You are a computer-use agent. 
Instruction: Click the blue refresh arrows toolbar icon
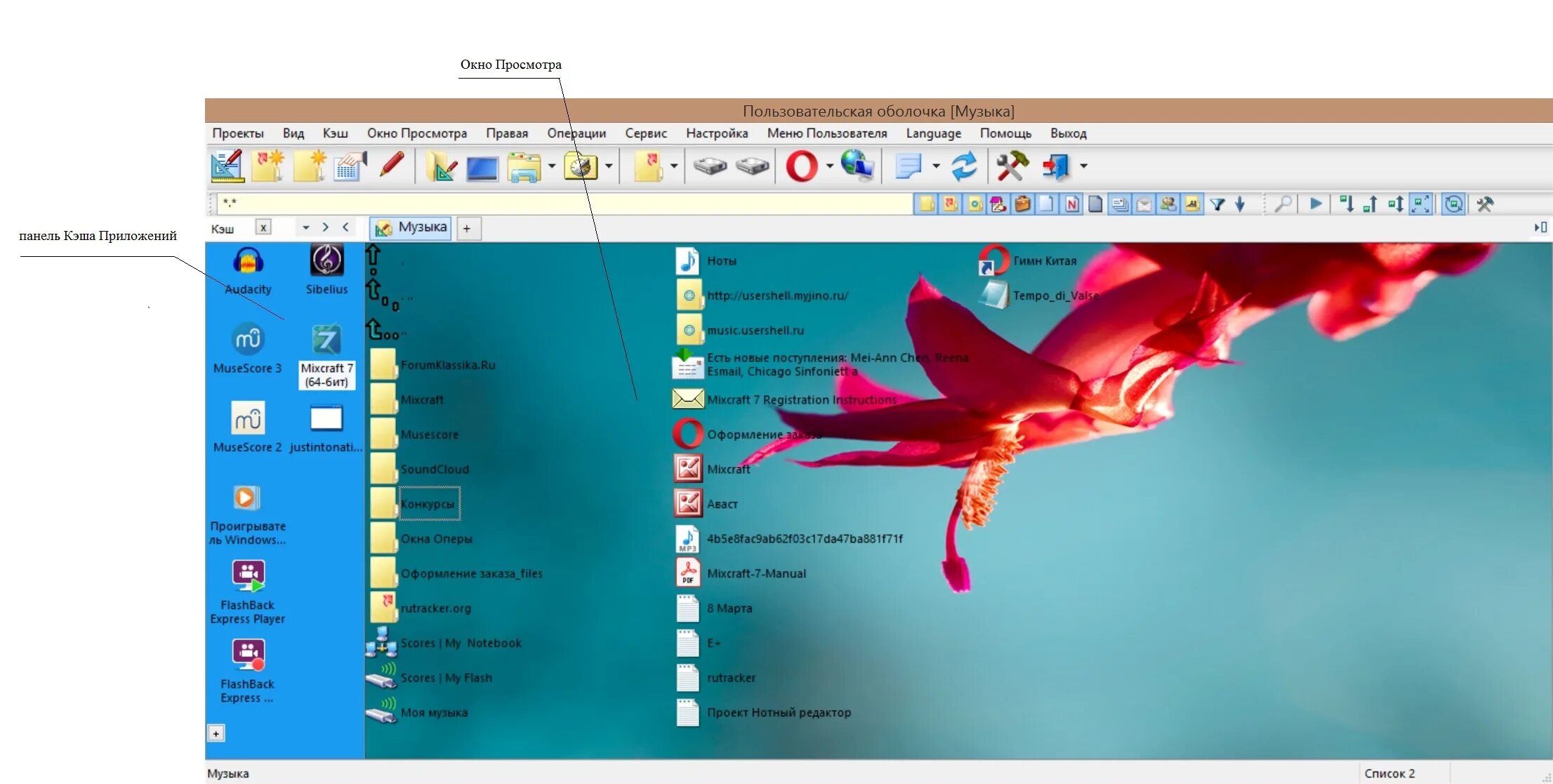pyautogui.click(x=964, y=166)
